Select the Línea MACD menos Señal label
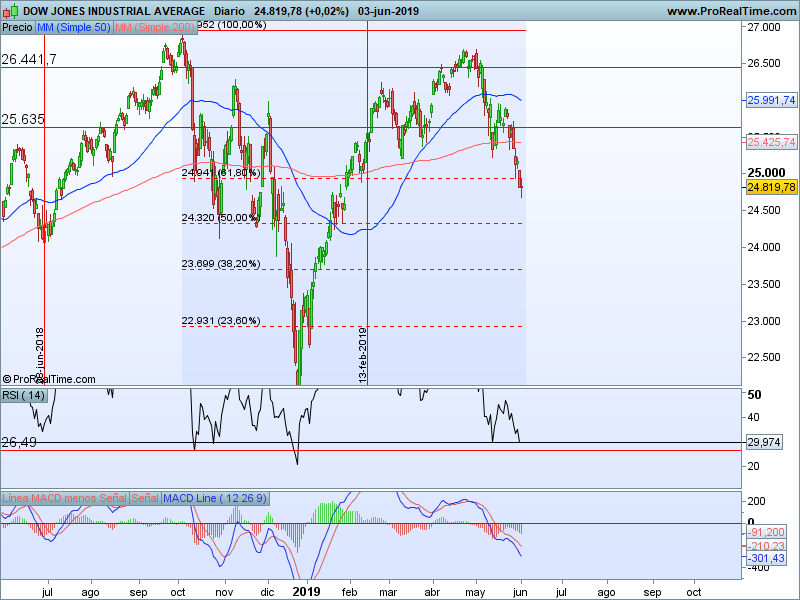The width and height of the screenshot is (800, 600). (x=64, y=498)
